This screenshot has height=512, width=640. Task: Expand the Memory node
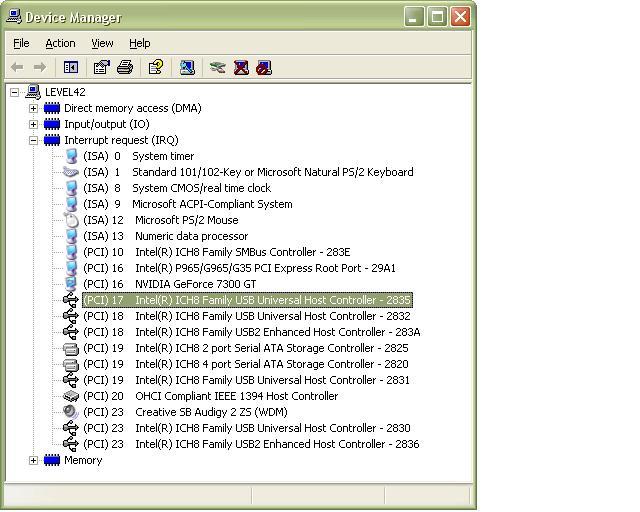click(x=33, y=461)
